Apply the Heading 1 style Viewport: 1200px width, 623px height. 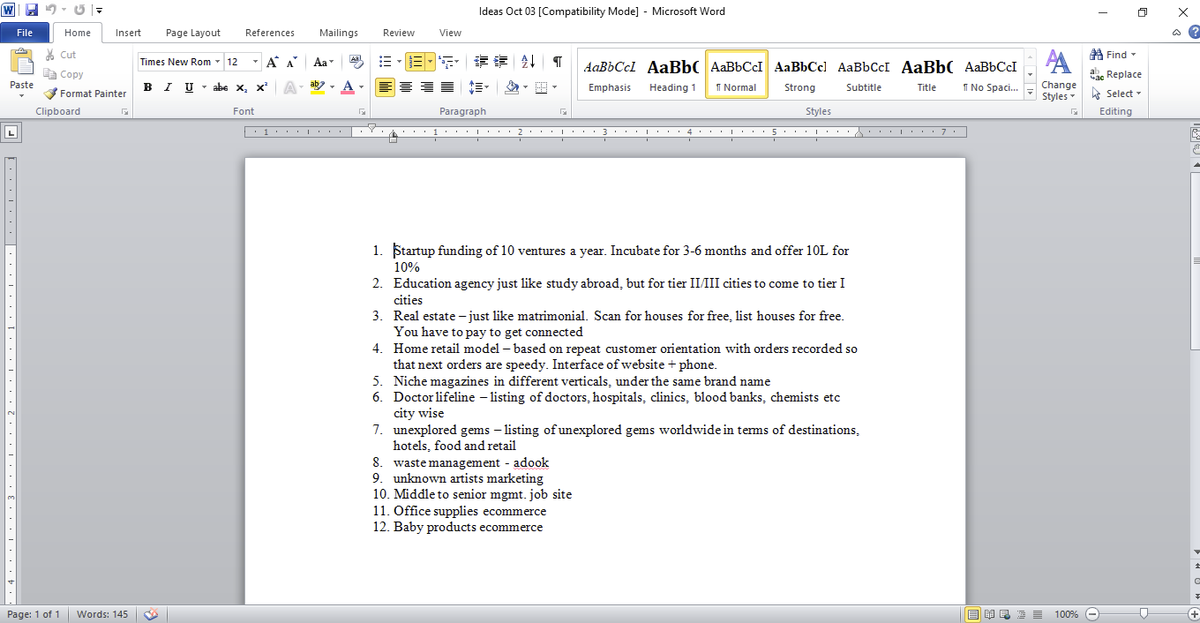(673, 76)
